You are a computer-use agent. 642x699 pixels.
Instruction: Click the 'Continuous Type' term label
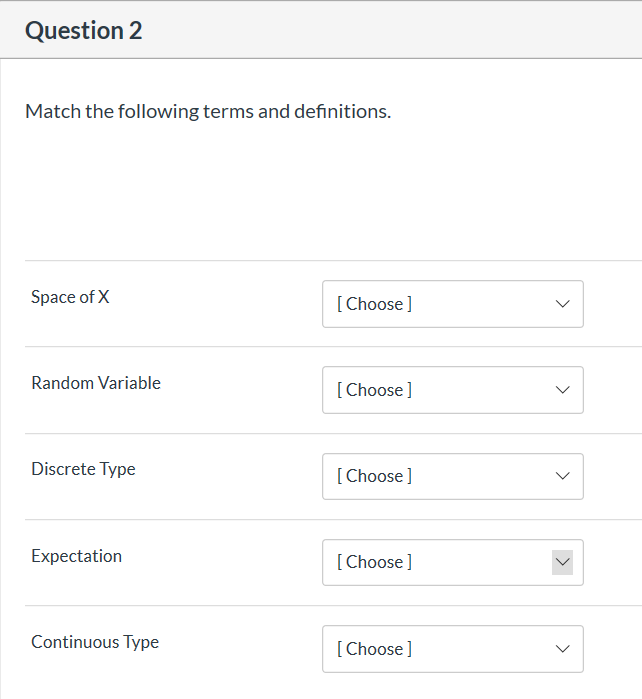click(95, 642)
